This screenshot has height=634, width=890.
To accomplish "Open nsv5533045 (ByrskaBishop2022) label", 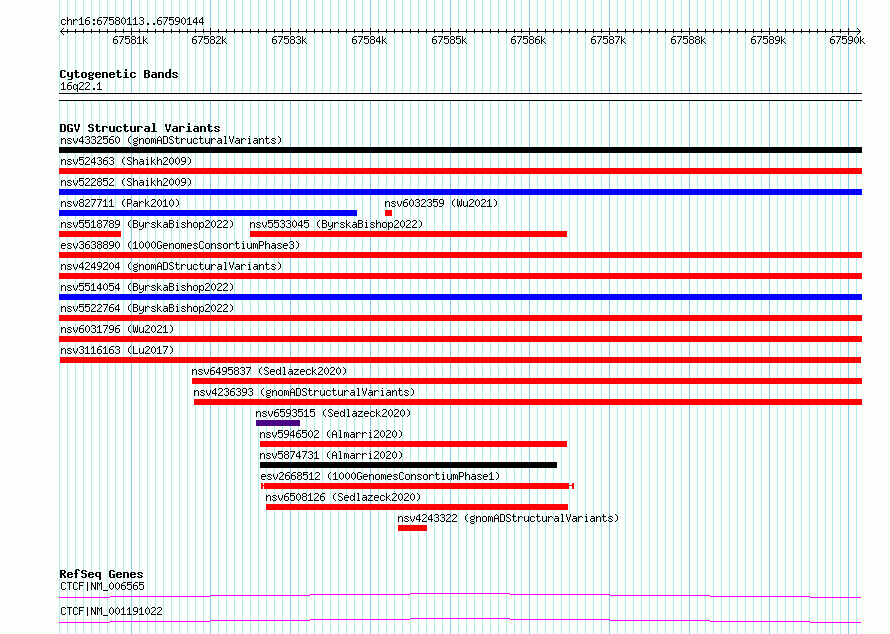I will pos(337,224).
